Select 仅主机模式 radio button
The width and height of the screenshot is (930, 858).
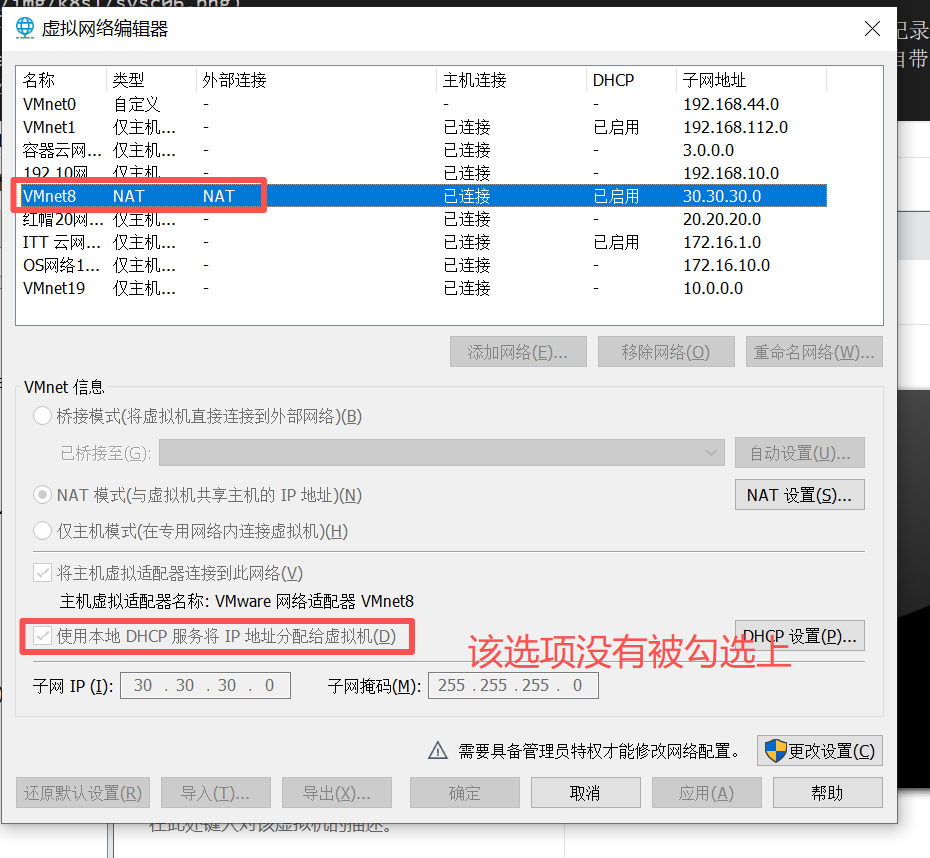pos(42,531)
